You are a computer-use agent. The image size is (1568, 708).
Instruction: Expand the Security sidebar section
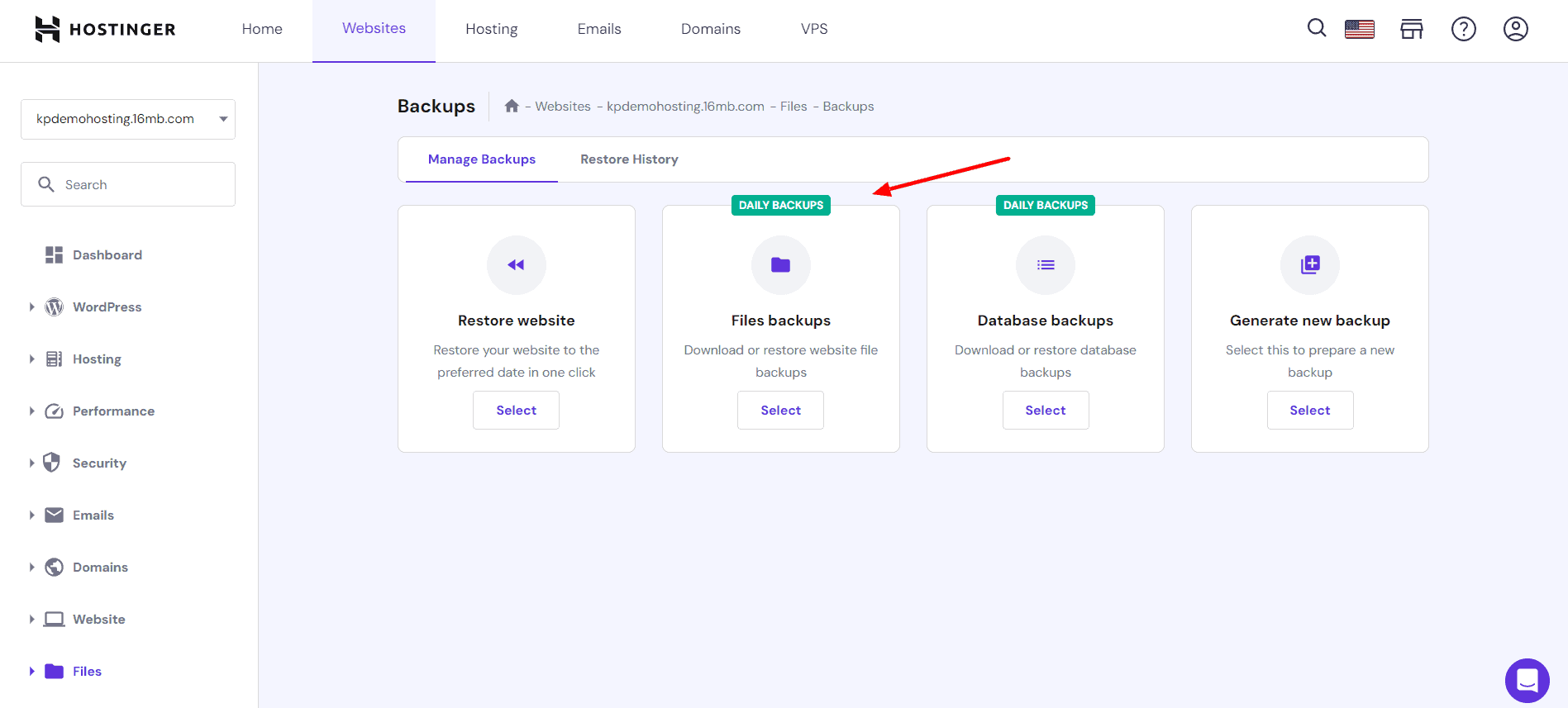tap(32, 463)
